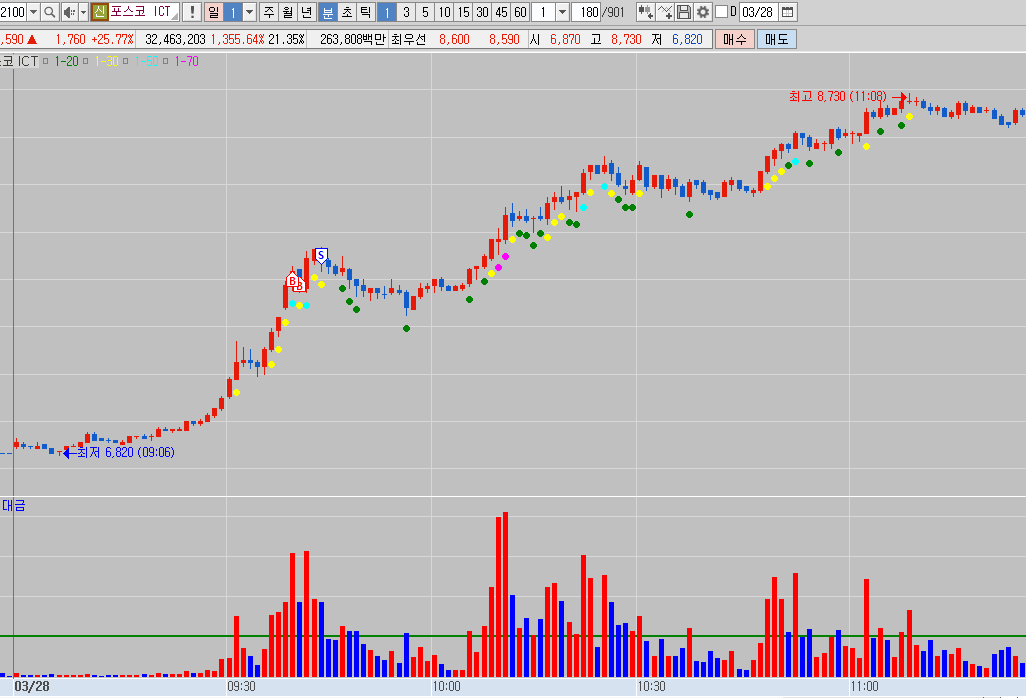Click the green horizontal line in volume panel
Image resolution: width=1026 pixels, height=698 pixels.
tap(500, 636)
